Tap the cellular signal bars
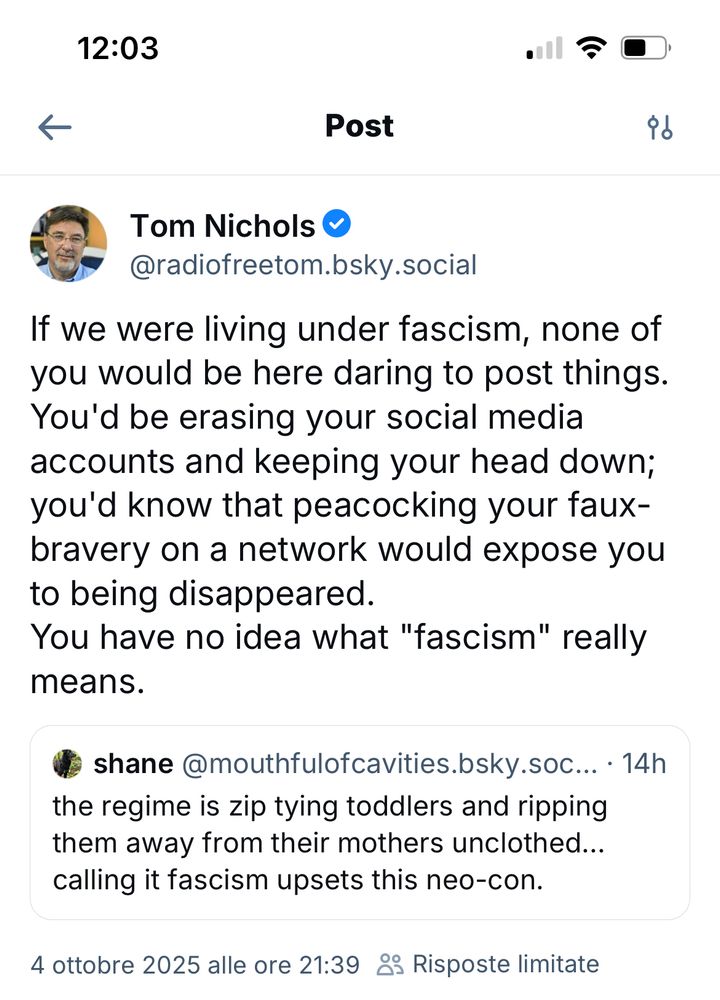The width and height of the screenshot is (720, 1000). point(544,49)
